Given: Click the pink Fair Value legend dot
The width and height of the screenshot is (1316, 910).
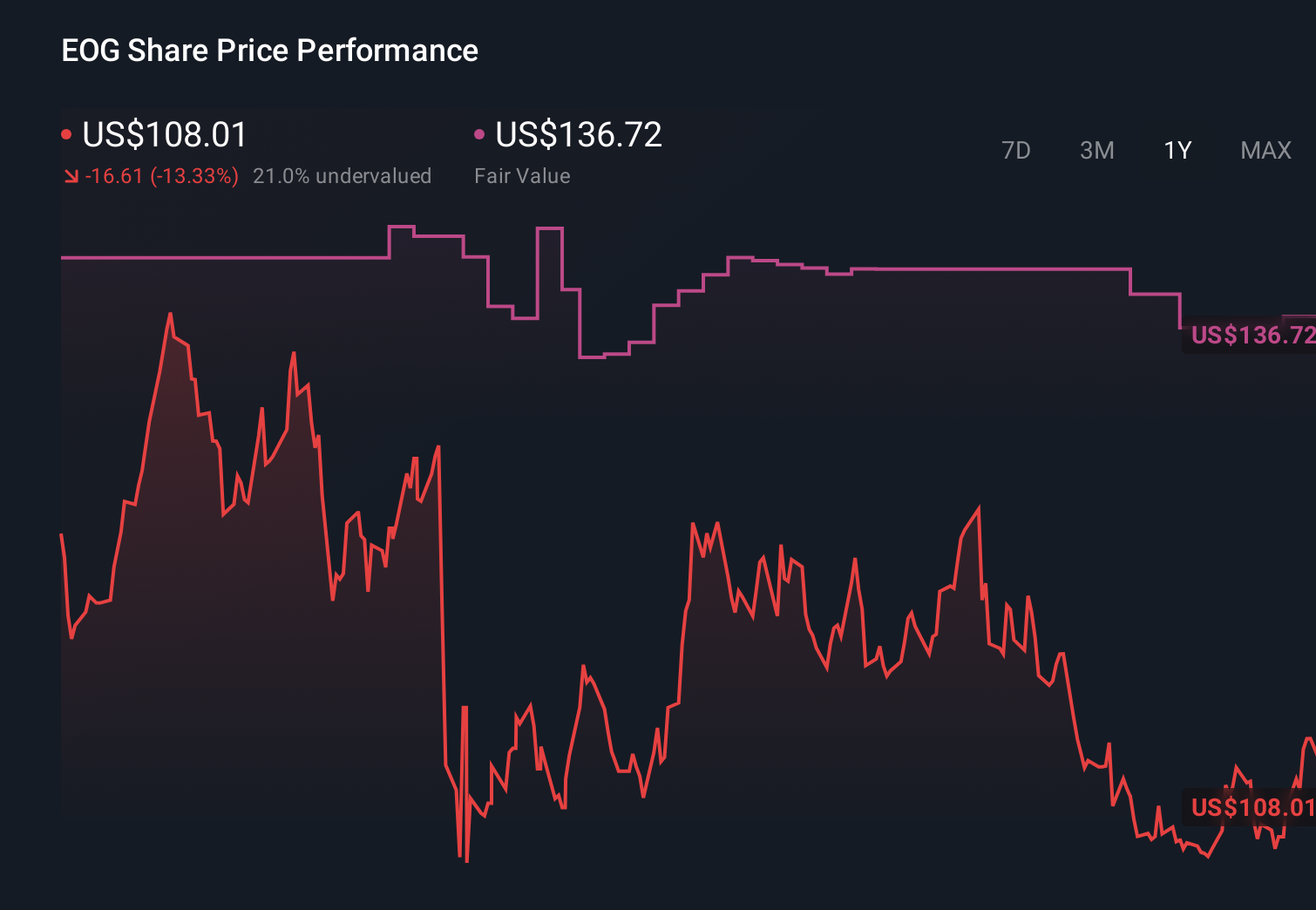Looking at the screenshot, I should [478, 133].
